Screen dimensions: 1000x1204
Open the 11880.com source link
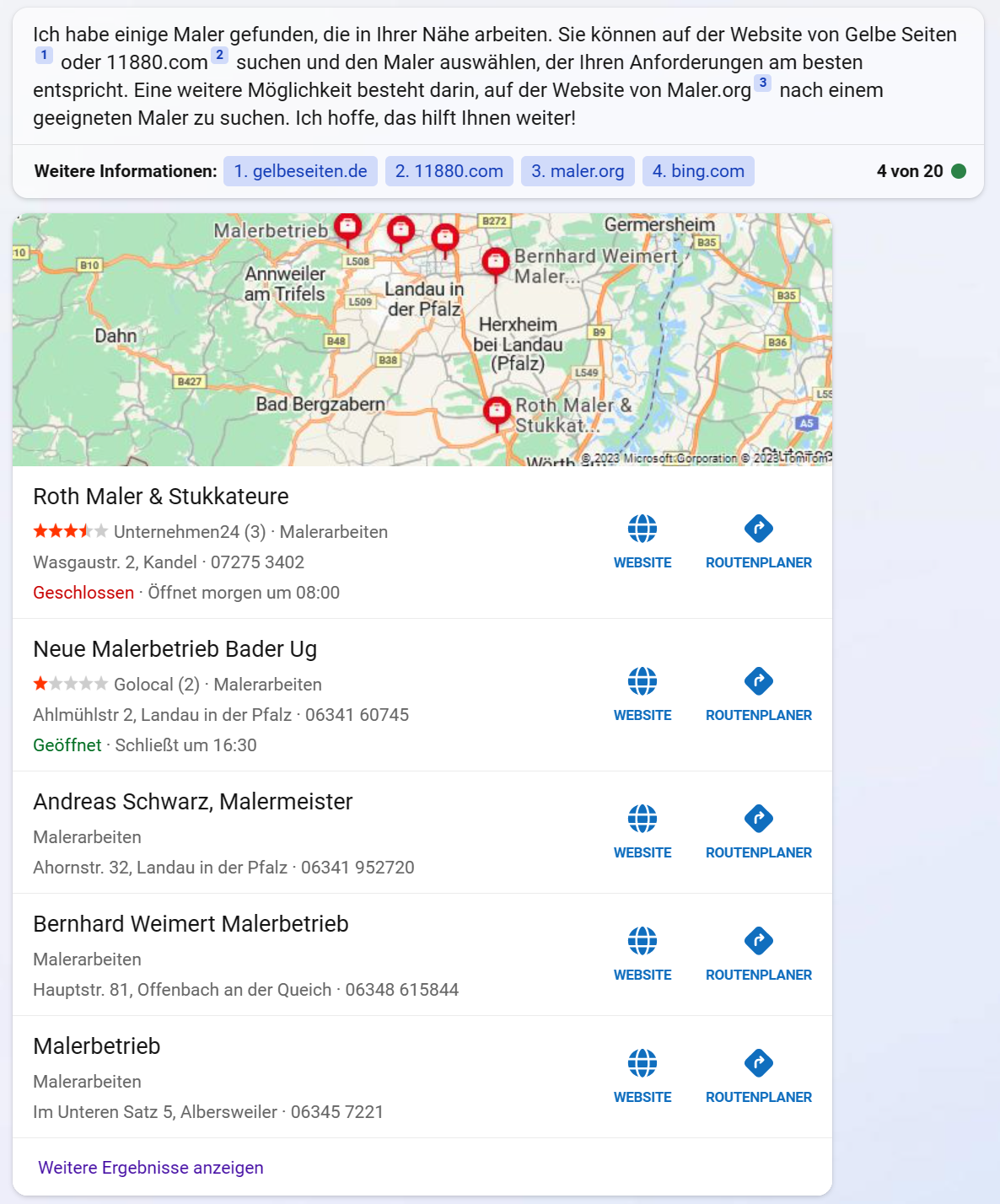point(449,171)
